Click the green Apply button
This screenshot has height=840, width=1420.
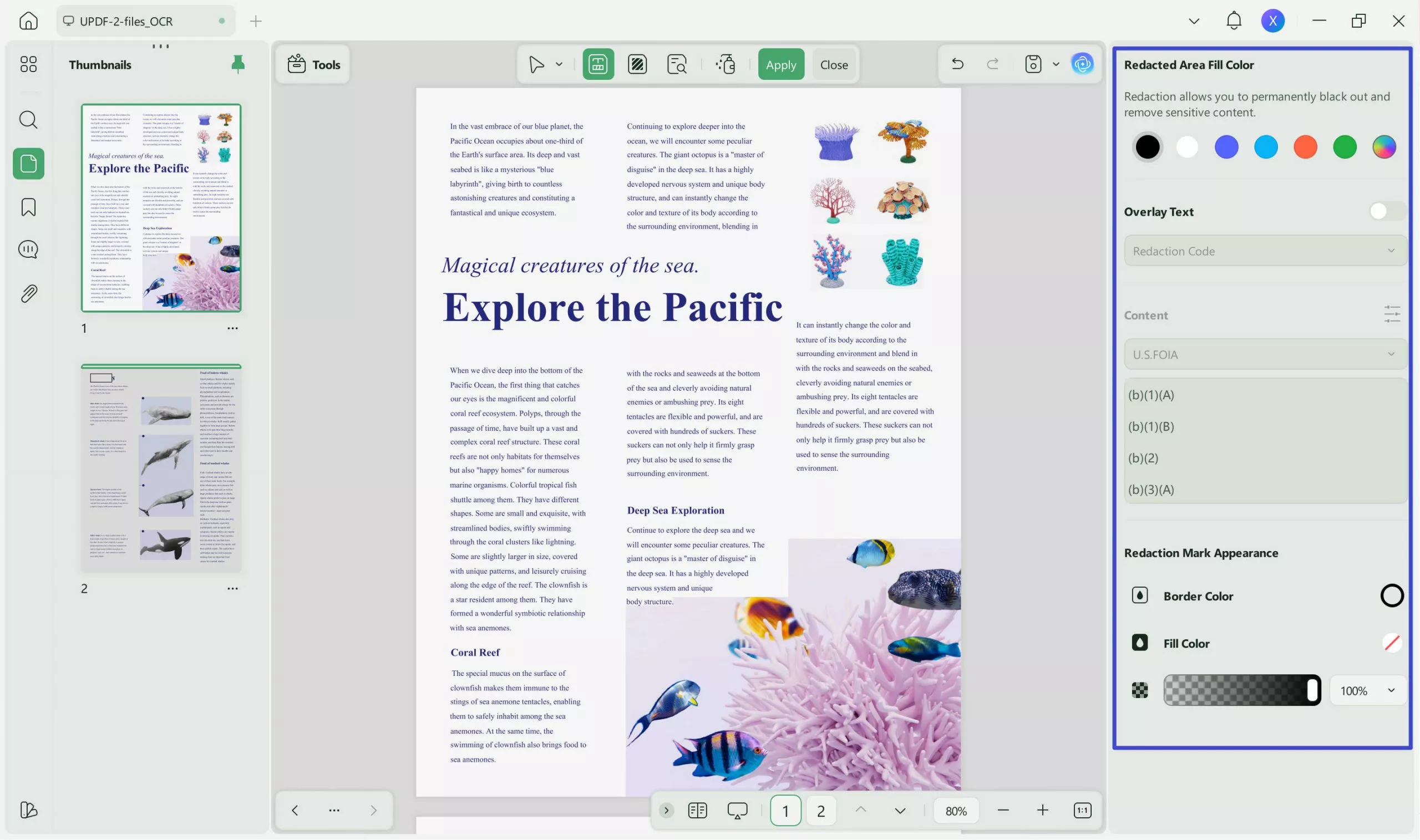tap(781, 64)
